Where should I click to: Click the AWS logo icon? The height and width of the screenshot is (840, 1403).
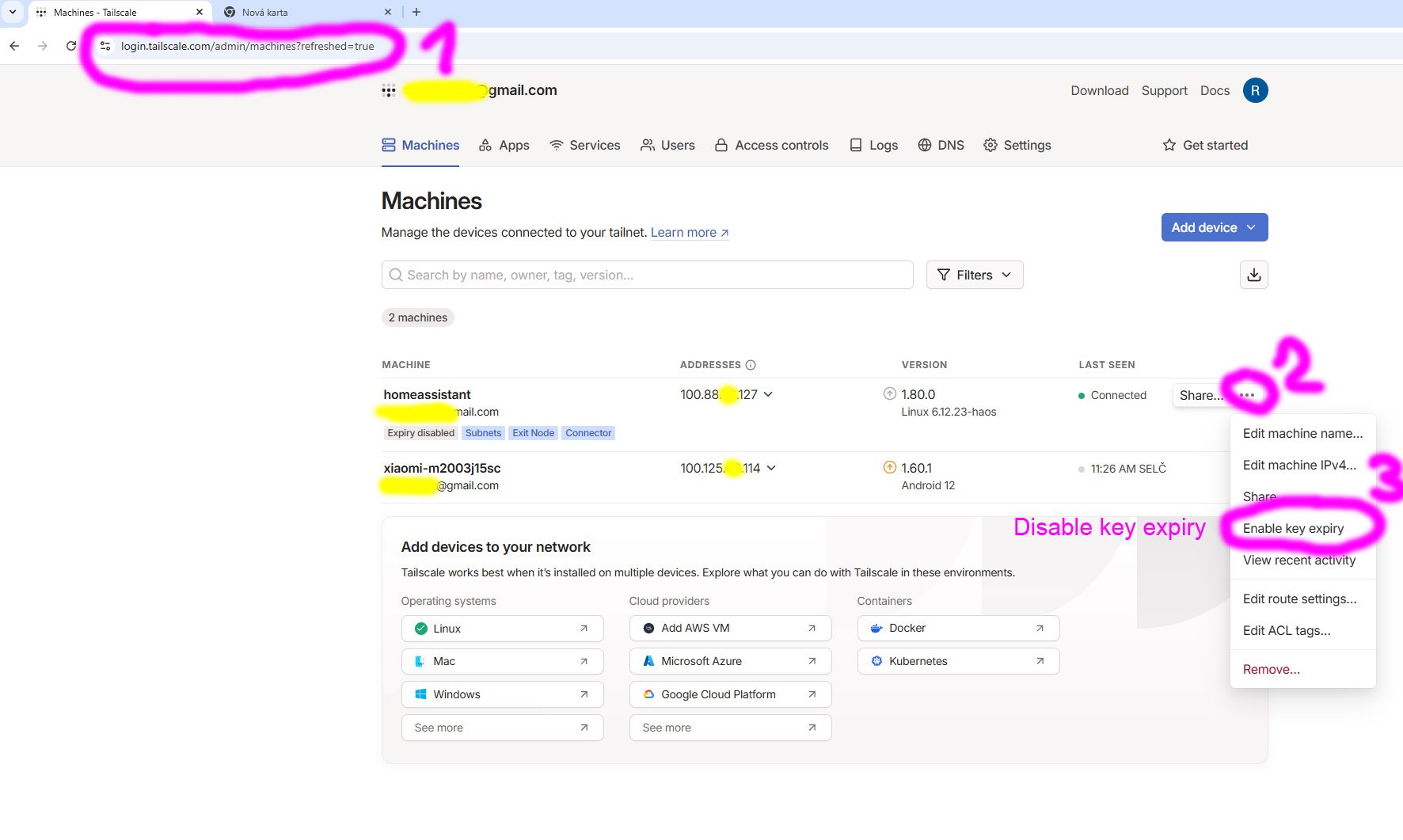(x=649, y=629)
